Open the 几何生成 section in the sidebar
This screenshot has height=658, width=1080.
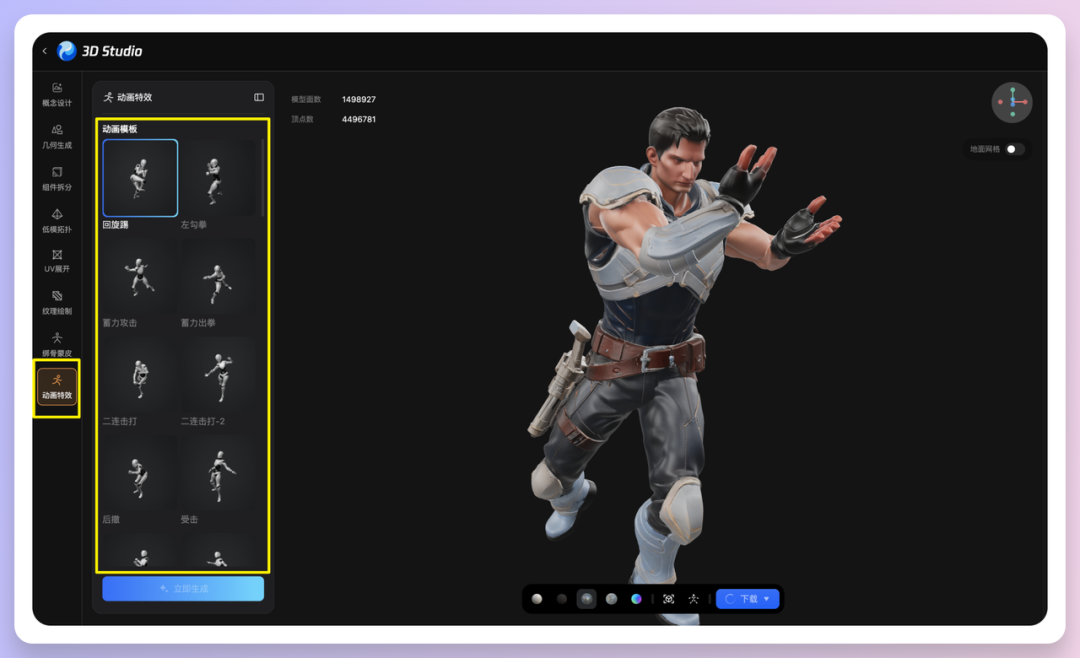[57, 136]
